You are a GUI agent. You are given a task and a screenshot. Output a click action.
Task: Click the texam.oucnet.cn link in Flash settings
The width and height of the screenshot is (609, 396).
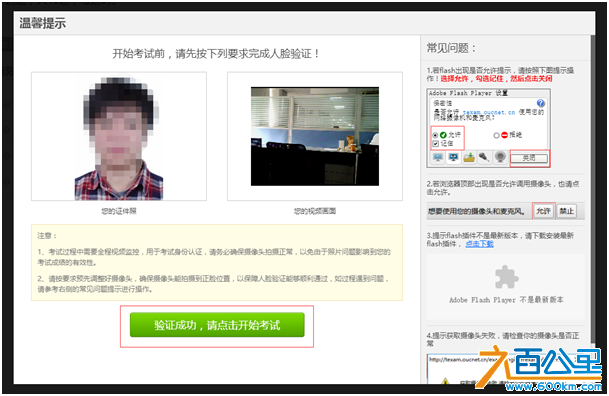[x=489, y=112]
